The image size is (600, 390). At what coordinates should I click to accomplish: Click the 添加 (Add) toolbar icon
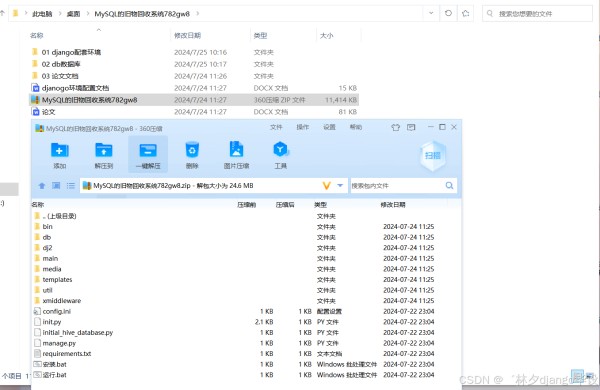[x=60, y=150]
